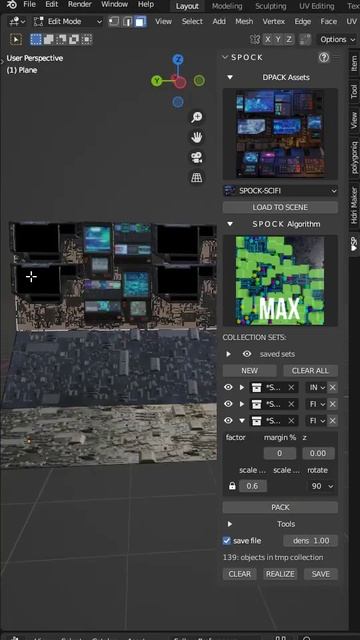This screenshot has height=640, width=360.
Task: Click the REALIZE button
Action: click(x=280, y=574)
